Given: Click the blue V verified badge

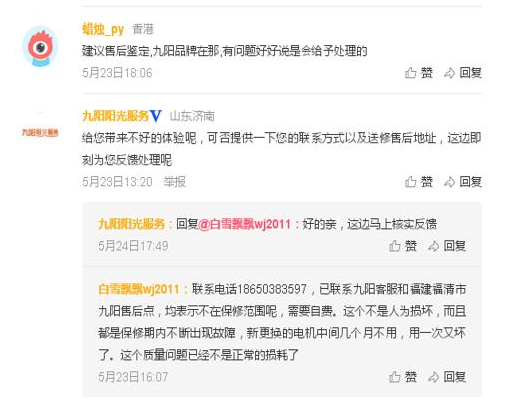Looking at the screenshot, I should [x=156, y=116].
